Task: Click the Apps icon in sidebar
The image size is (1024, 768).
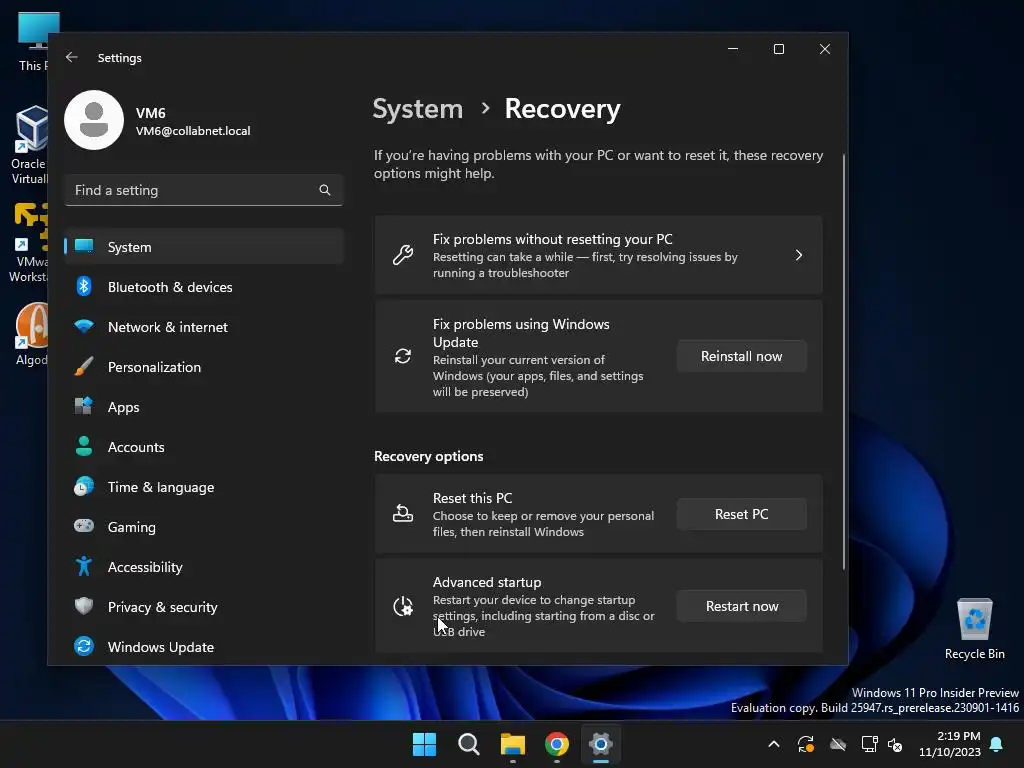Action: (x=84, y=406)
